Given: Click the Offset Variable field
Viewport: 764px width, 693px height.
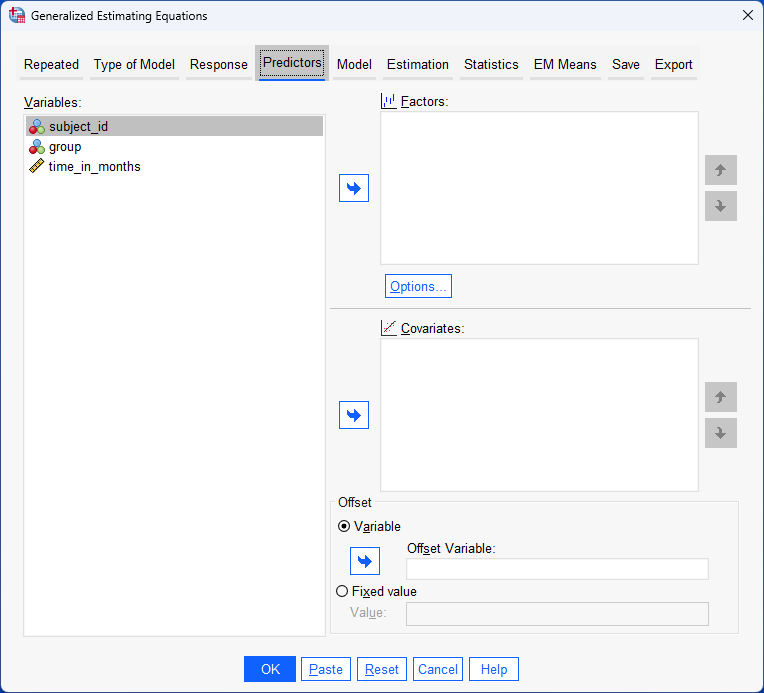Looking at the screenshot, I should point(557,569).
